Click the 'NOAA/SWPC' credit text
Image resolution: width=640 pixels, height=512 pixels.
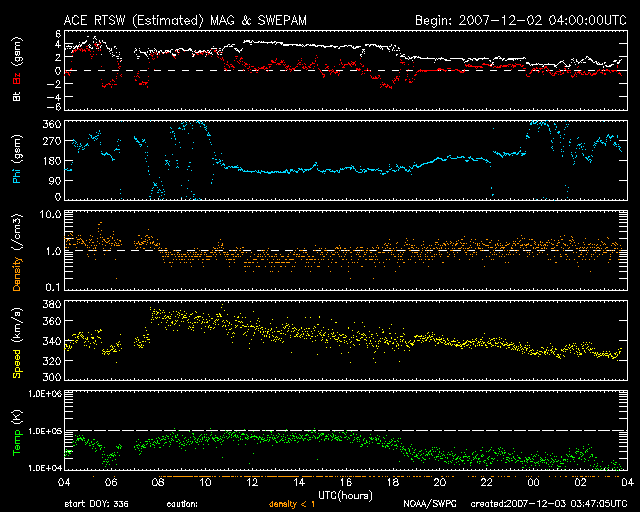pyautogui.click(x=430, y=504)
